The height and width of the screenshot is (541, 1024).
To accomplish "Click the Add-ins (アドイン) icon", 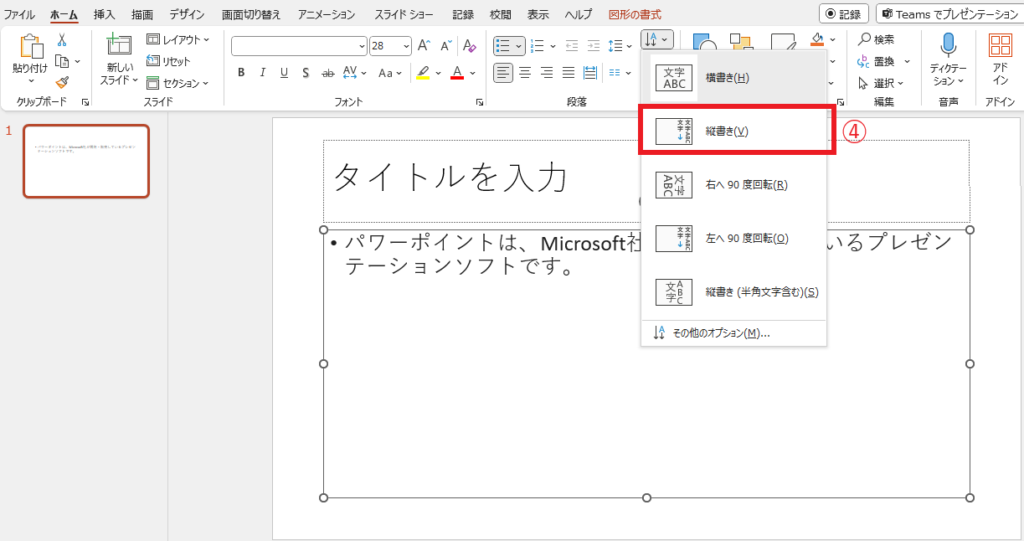I will (1000, 45).
